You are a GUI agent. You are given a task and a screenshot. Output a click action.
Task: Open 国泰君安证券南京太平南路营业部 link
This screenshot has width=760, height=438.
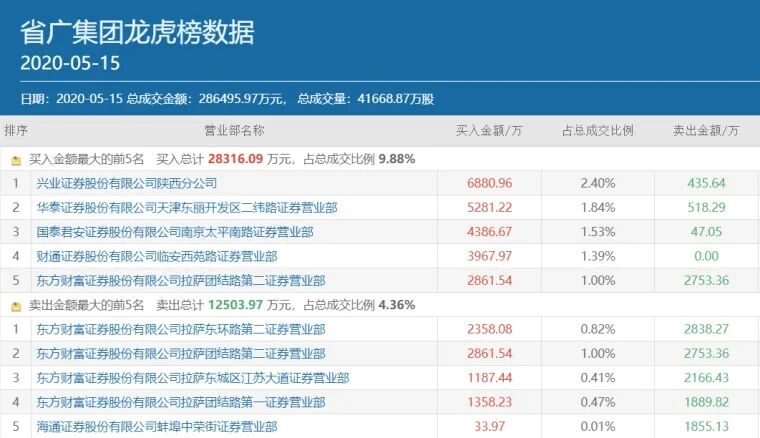tap(174, 232)
